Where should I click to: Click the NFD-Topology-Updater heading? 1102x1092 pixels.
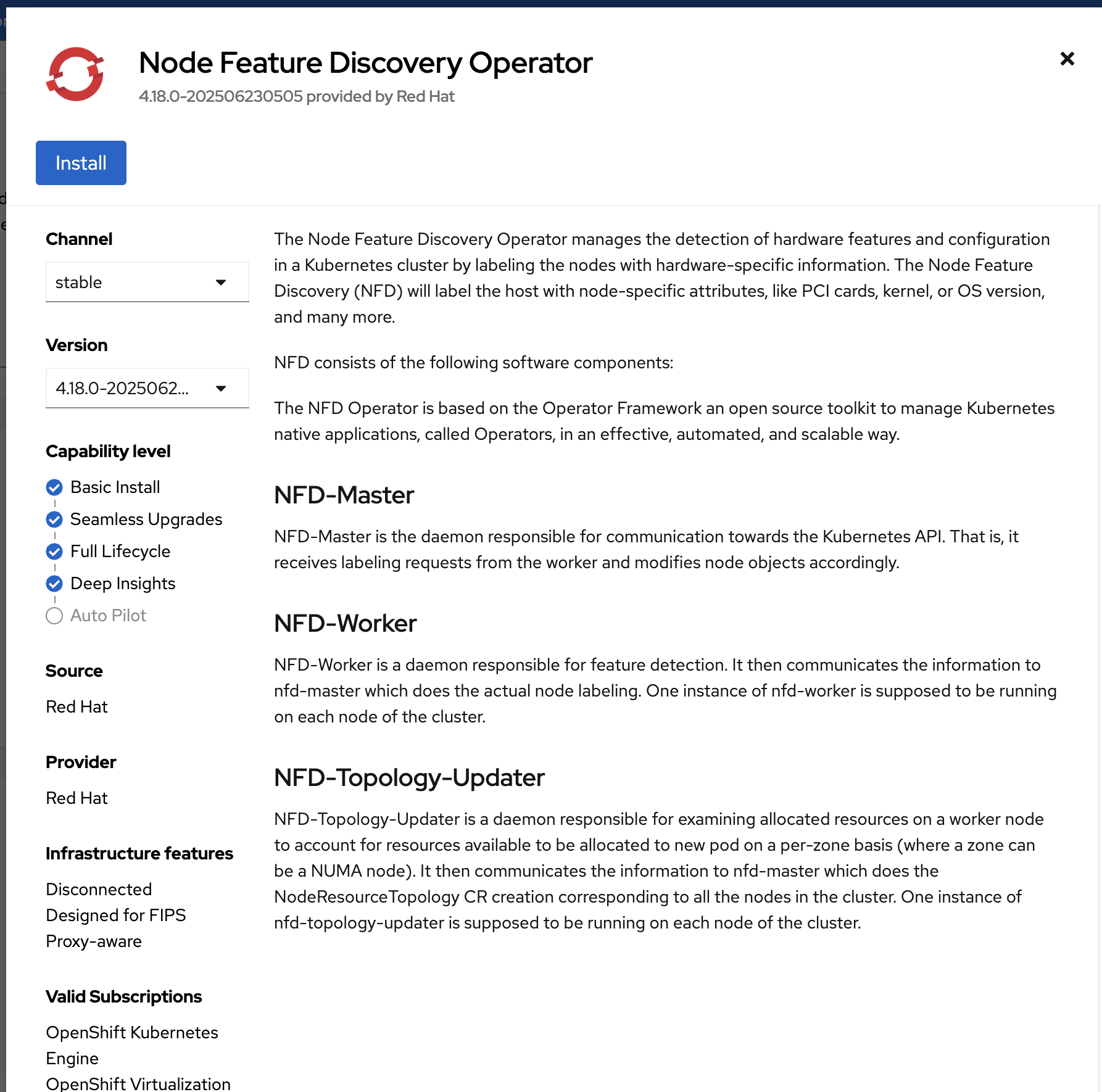409,778
